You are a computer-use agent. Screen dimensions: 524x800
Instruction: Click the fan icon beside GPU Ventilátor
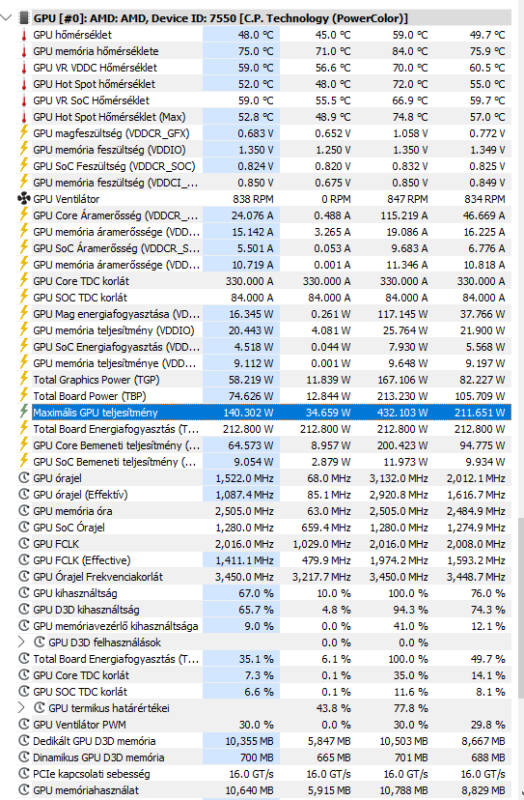(23, 199)
